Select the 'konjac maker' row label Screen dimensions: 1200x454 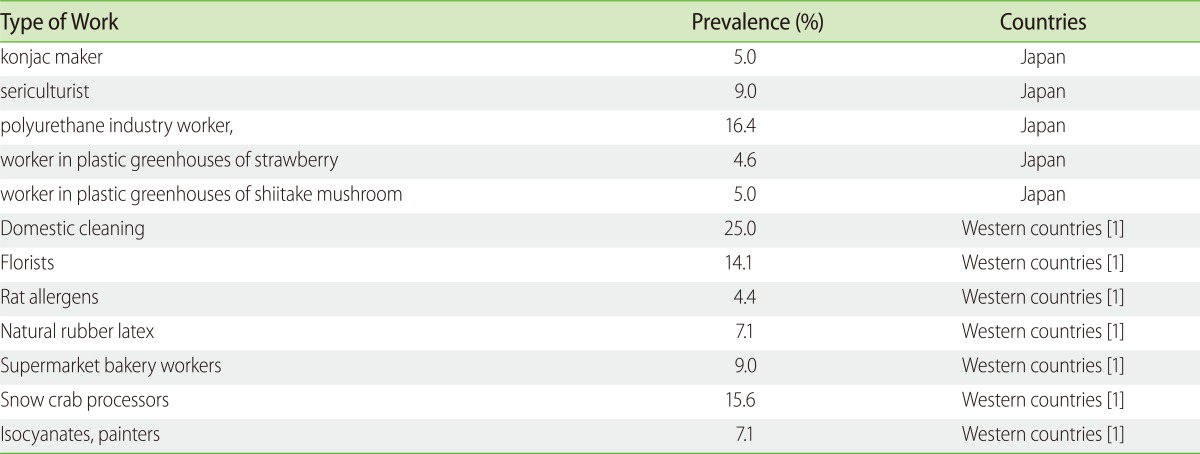tap(51, 57)
